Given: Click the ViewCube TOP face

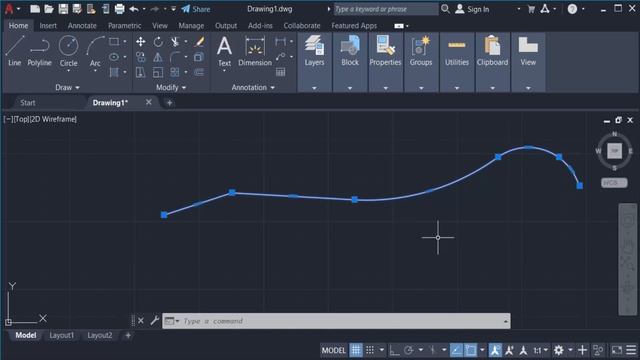Looking at the screenshot, I should coord(614,151).
